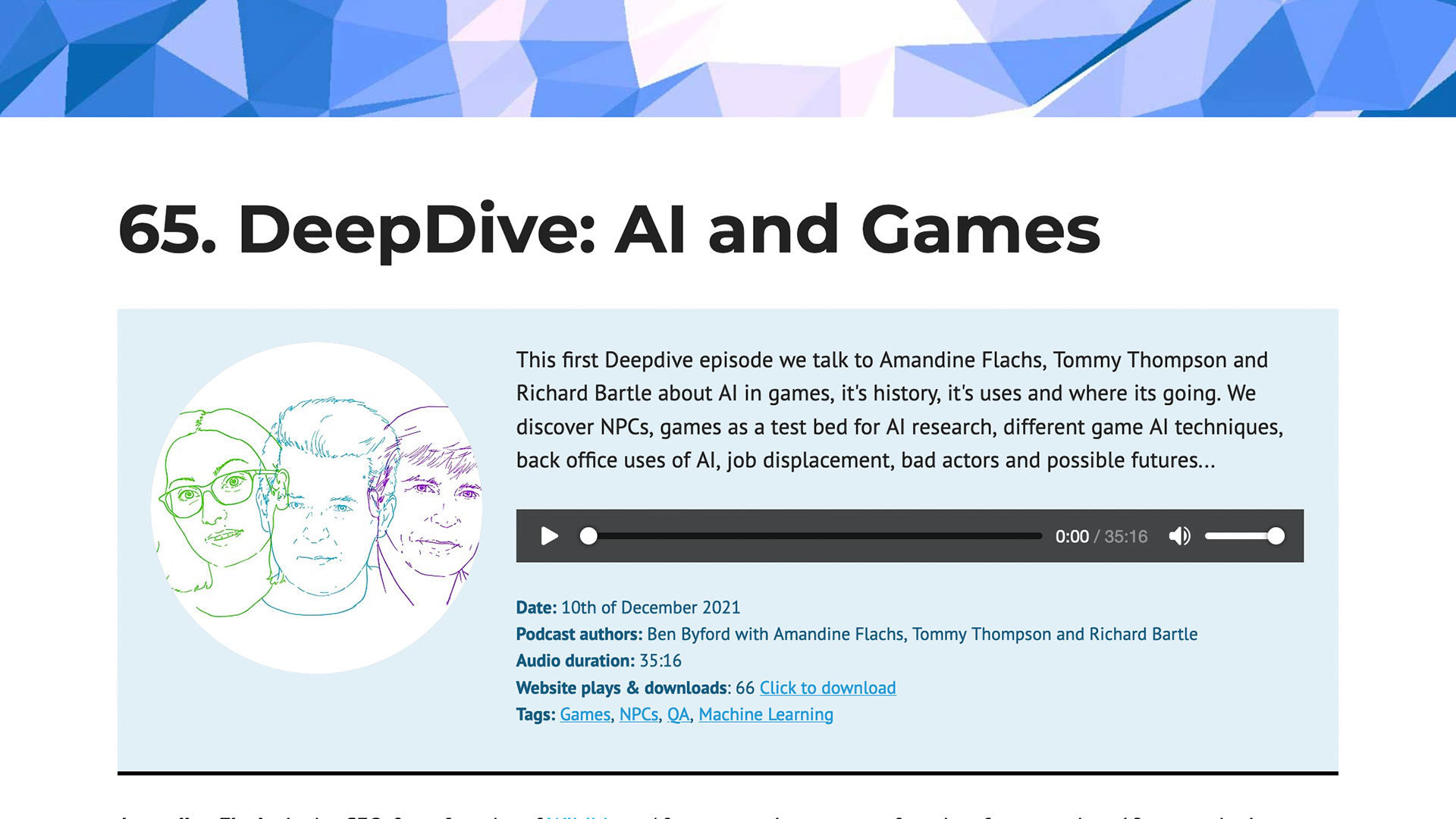Screen dimensions: 1456x819
Task: Click the Podcast authors line
Action: 856,634
